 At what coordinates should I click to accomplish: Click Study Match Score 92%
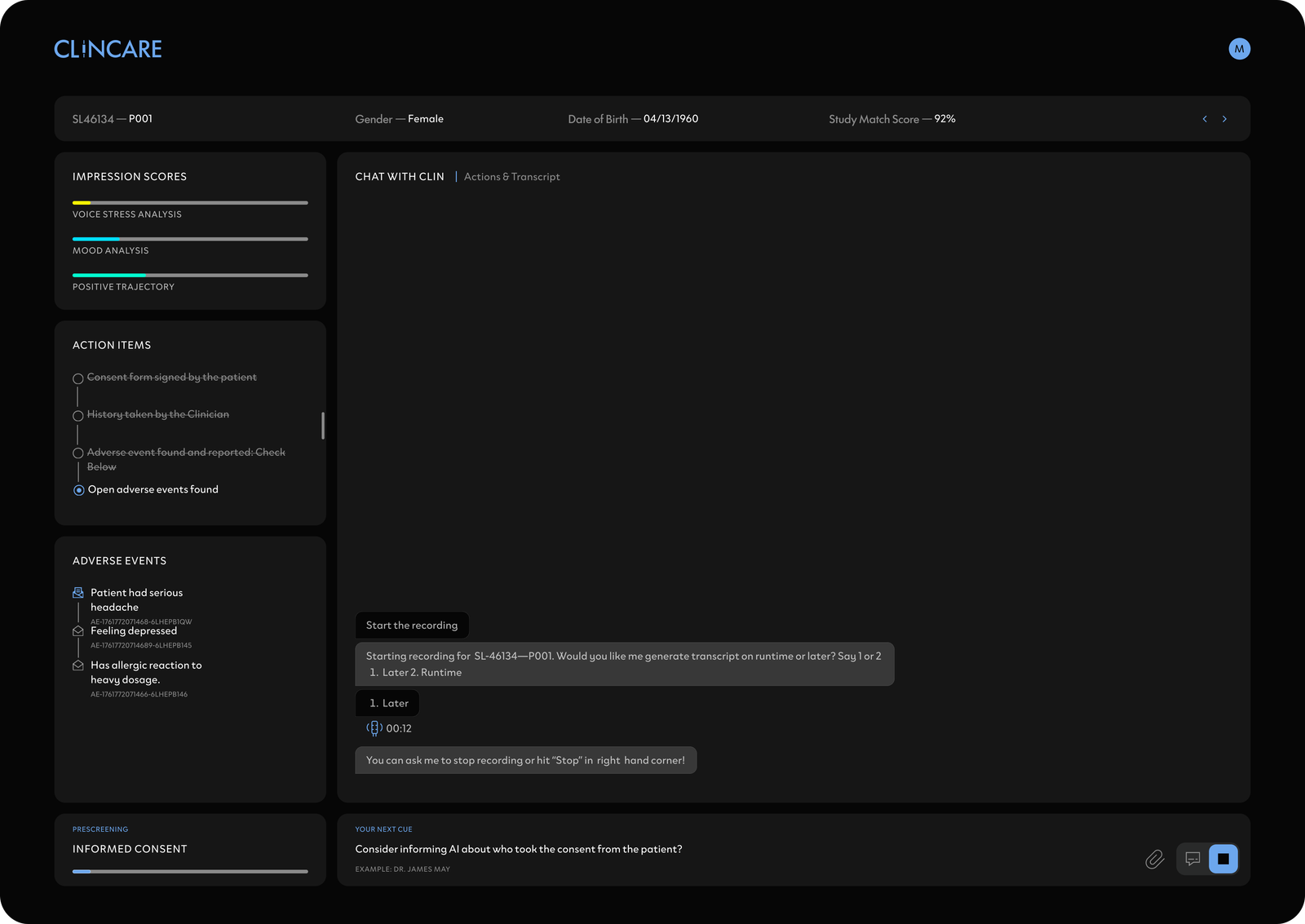click(892, 119)
